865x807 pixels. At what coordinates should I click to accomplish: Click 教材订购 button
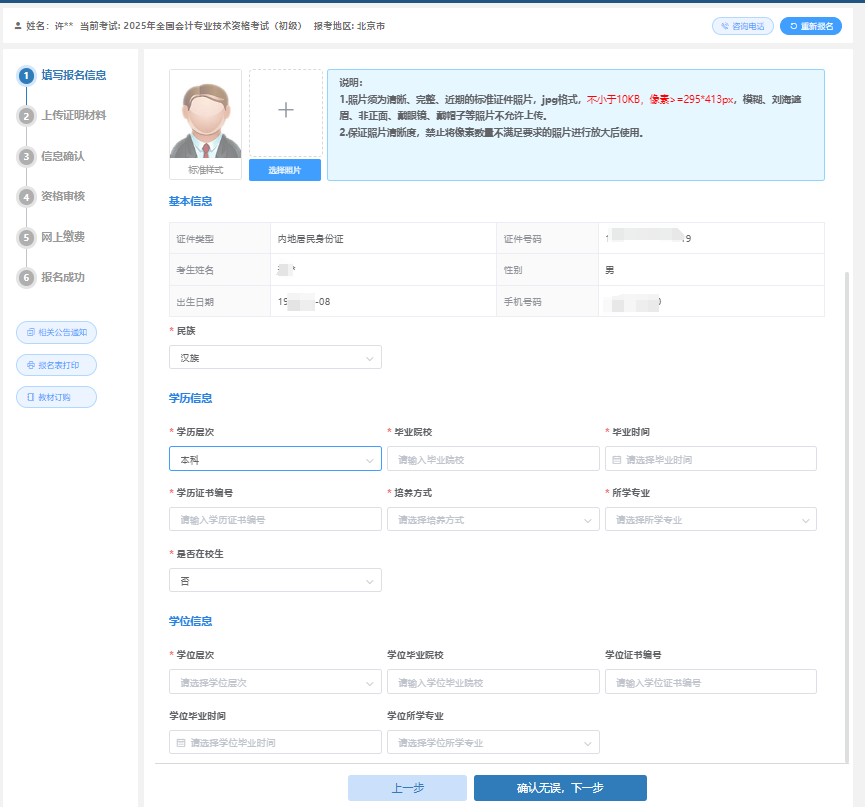pyautogui.click(x=56, y=397)
